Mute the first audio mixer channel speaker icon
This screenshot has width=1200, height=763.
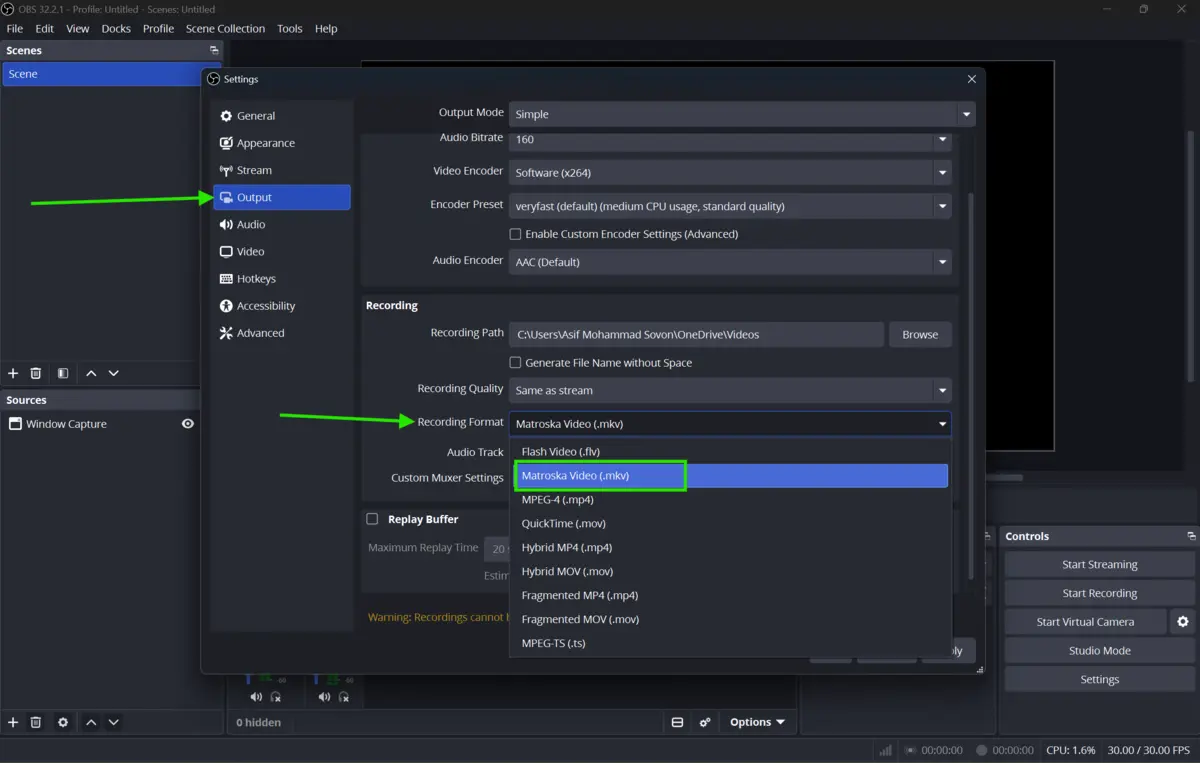coord(256,697)
